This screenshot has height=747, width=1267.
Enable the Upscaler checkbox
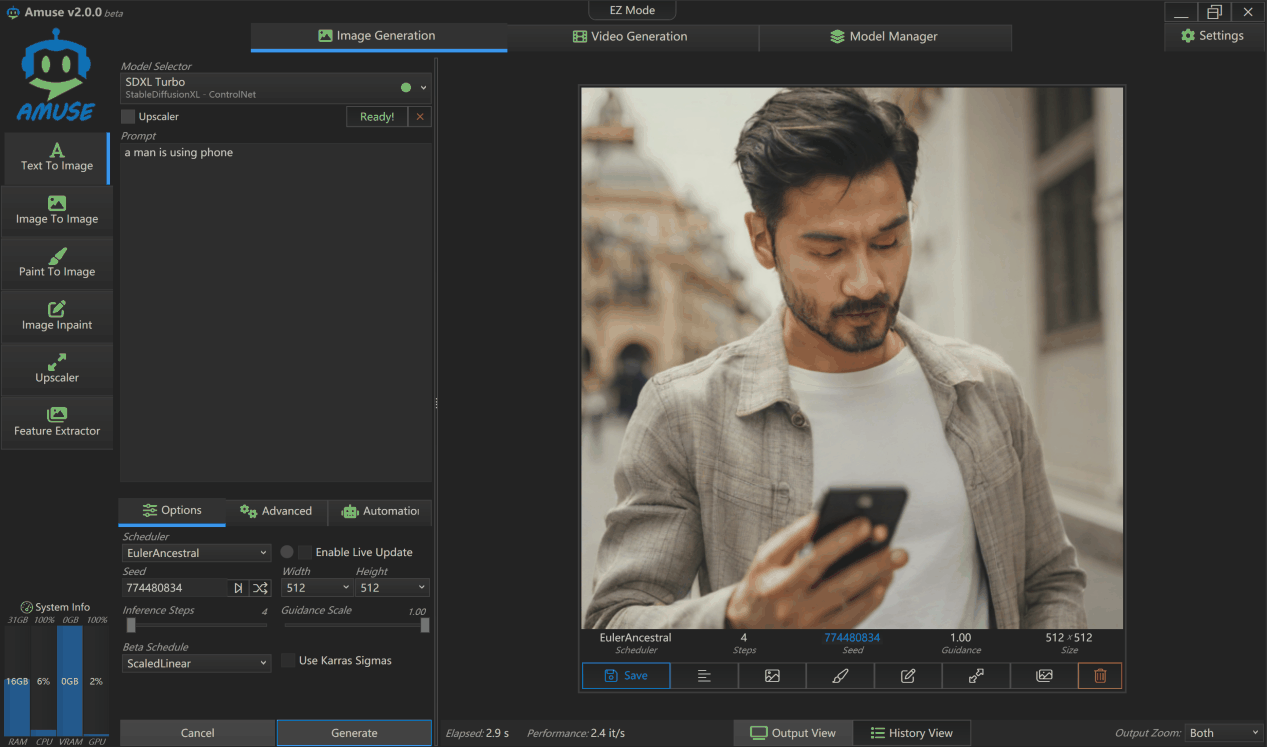128,117
